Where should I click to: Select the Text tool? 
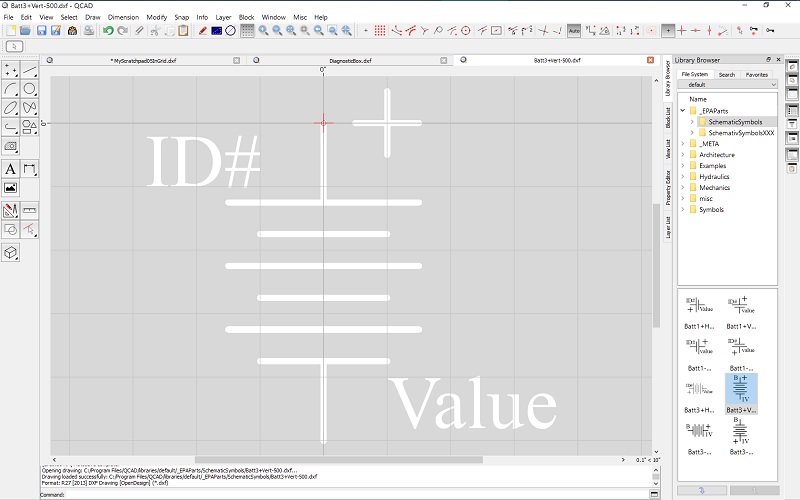[11, 169]
